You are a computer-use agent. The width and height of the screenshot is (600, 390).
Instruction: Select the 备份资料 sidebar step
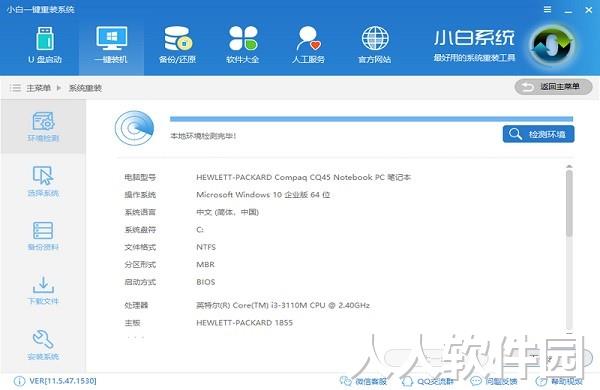tap(43, 236)
